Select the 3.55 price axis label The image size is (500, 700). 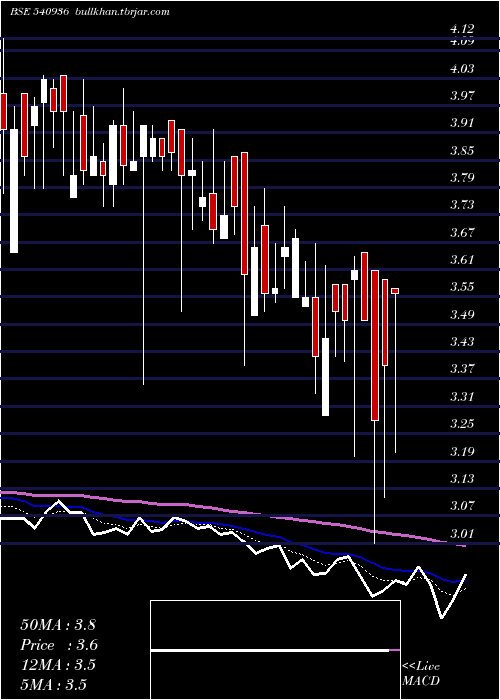[x=462, y=287]
